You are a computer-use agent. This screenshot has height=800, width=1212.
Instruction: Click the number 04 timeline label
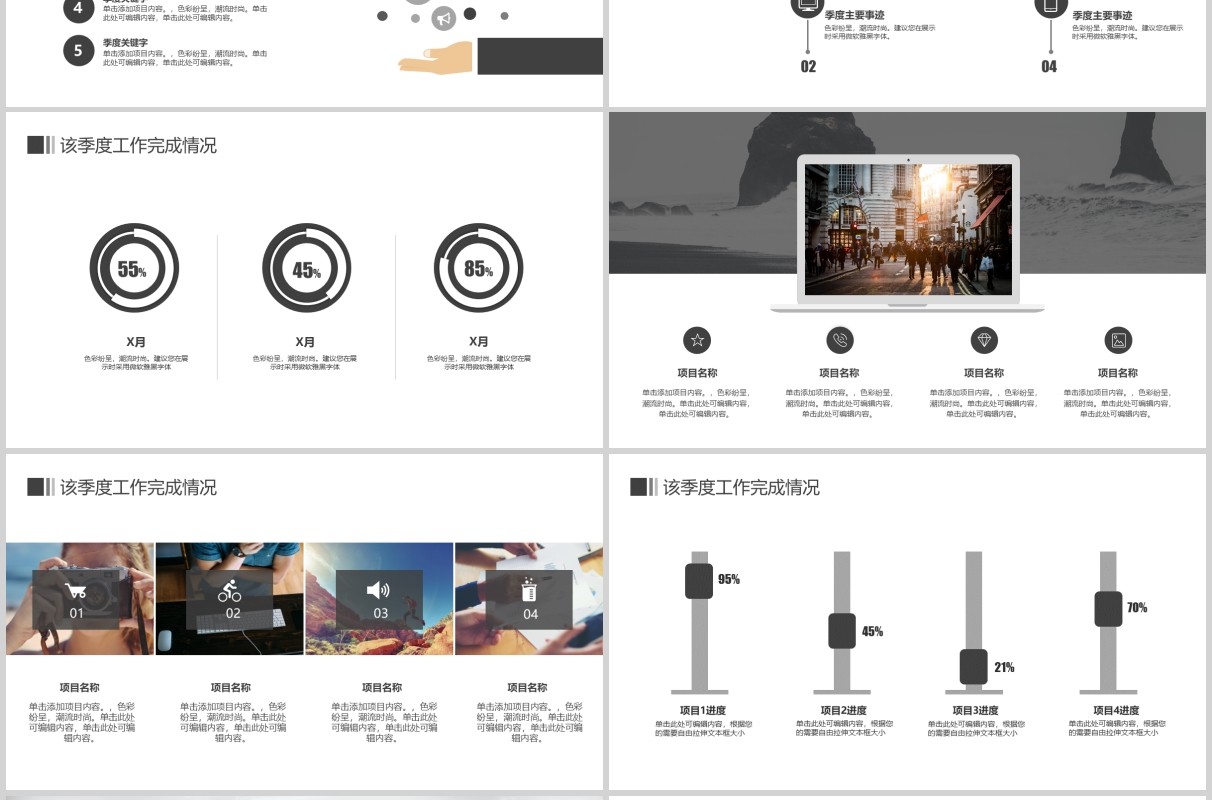tap(1049, 66)
